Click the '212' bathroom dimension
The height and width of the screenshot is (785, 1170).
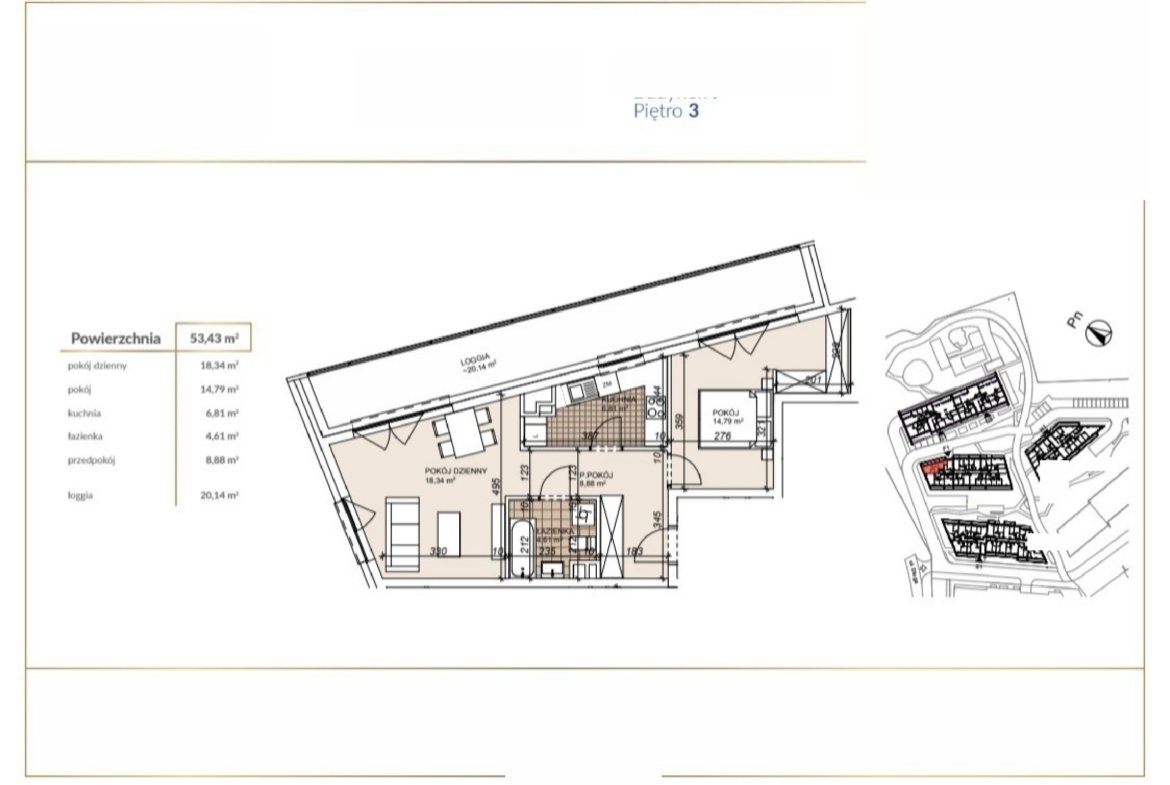525,545
